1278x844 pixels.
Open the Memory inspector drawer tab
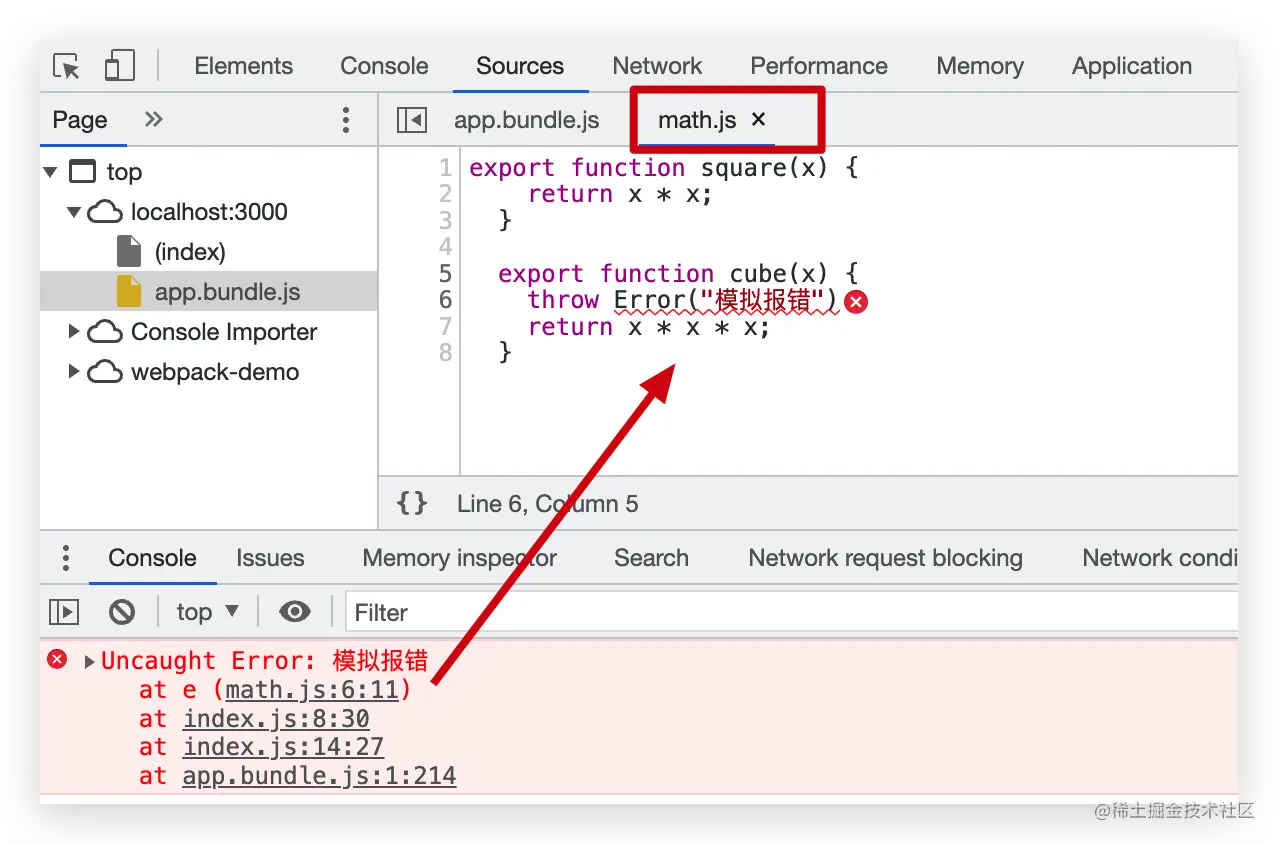coord(459,558)
